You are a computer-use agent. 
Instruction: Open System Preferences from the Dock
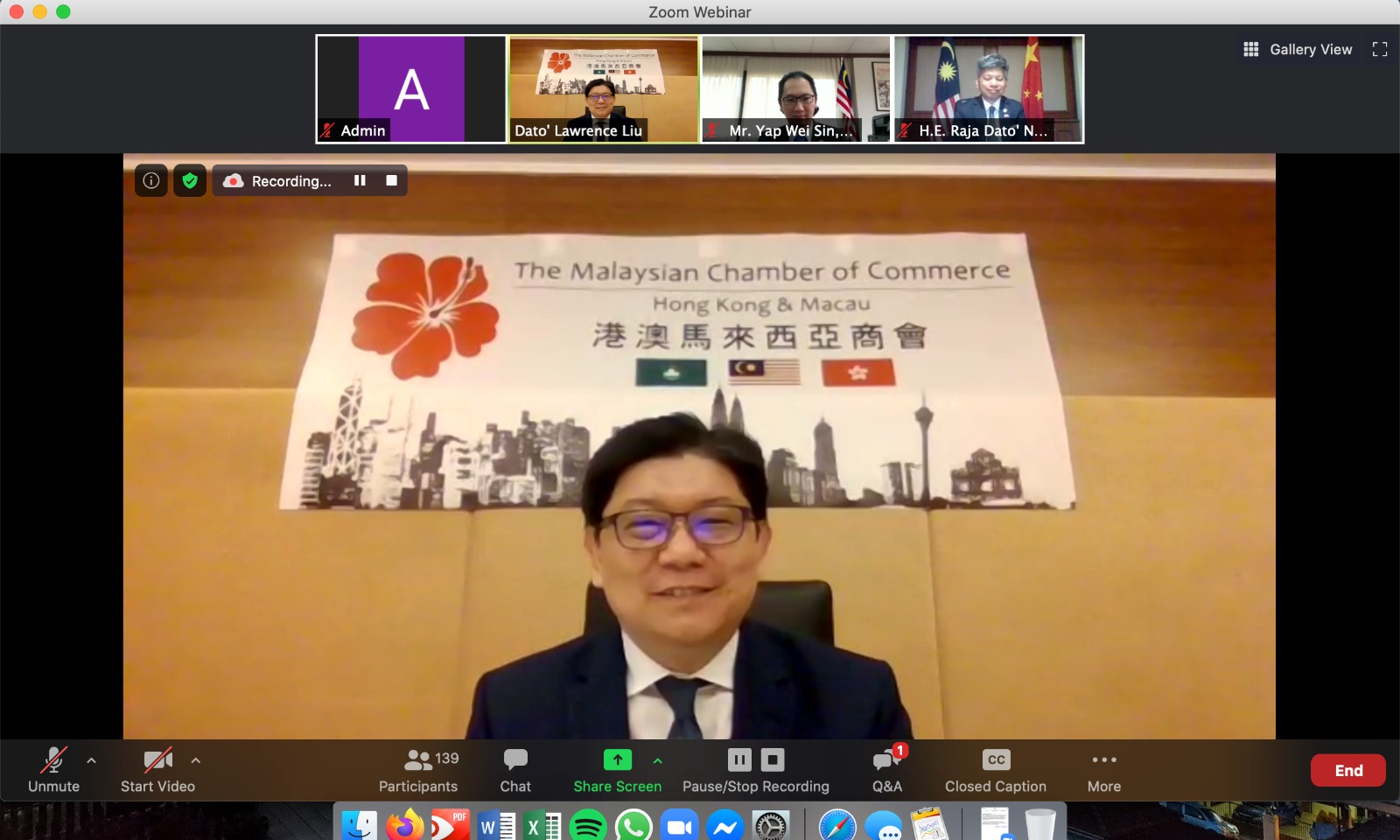pos(771,825)
